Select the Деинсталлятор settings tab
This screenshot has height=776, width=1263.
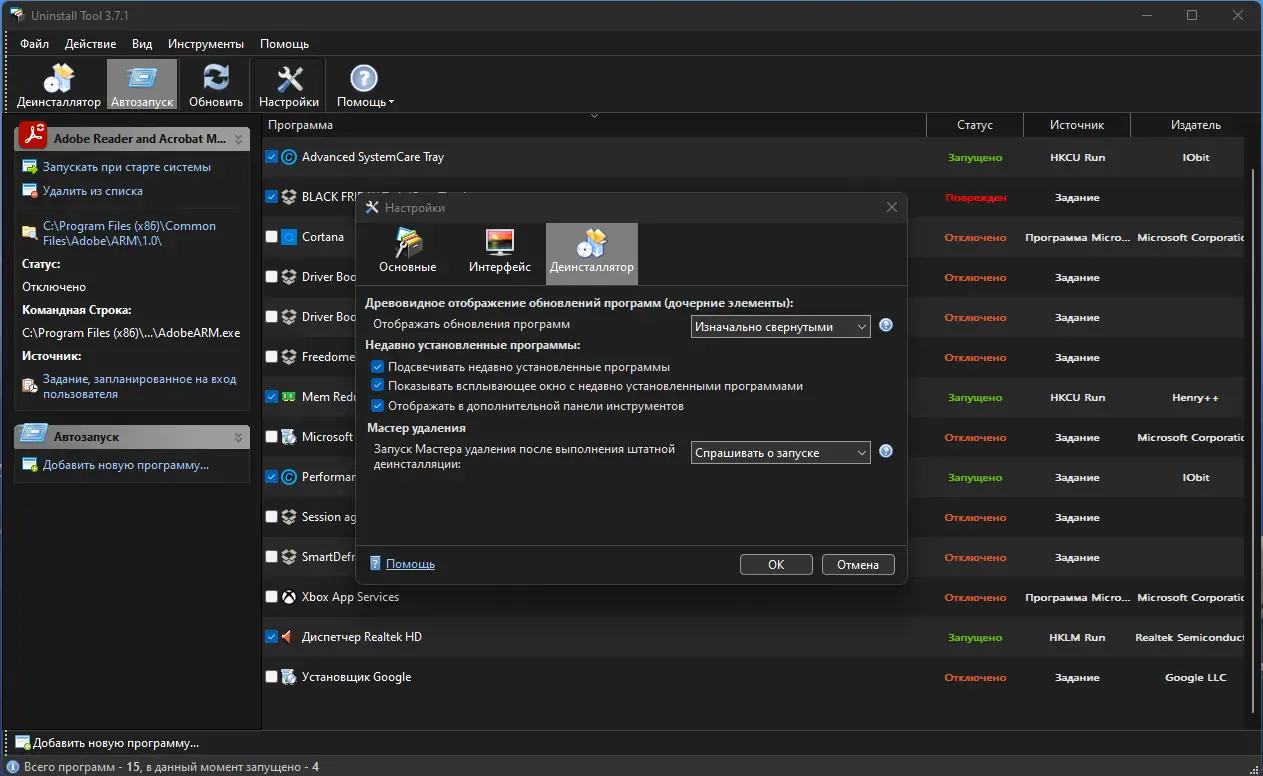click(x=591, y=252)
